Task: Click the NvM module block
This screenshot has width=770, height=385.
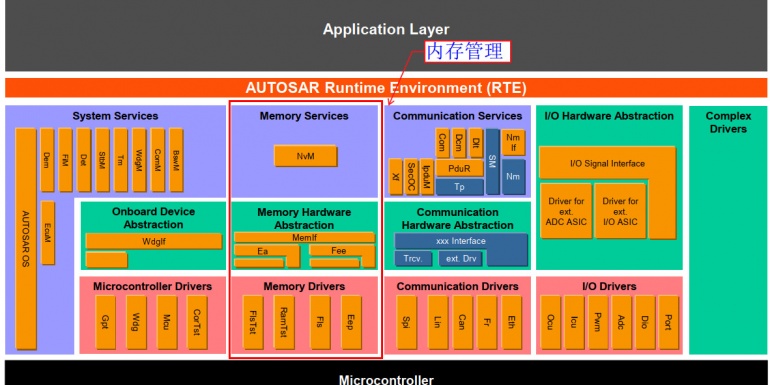Action: [x=305, y=156]
